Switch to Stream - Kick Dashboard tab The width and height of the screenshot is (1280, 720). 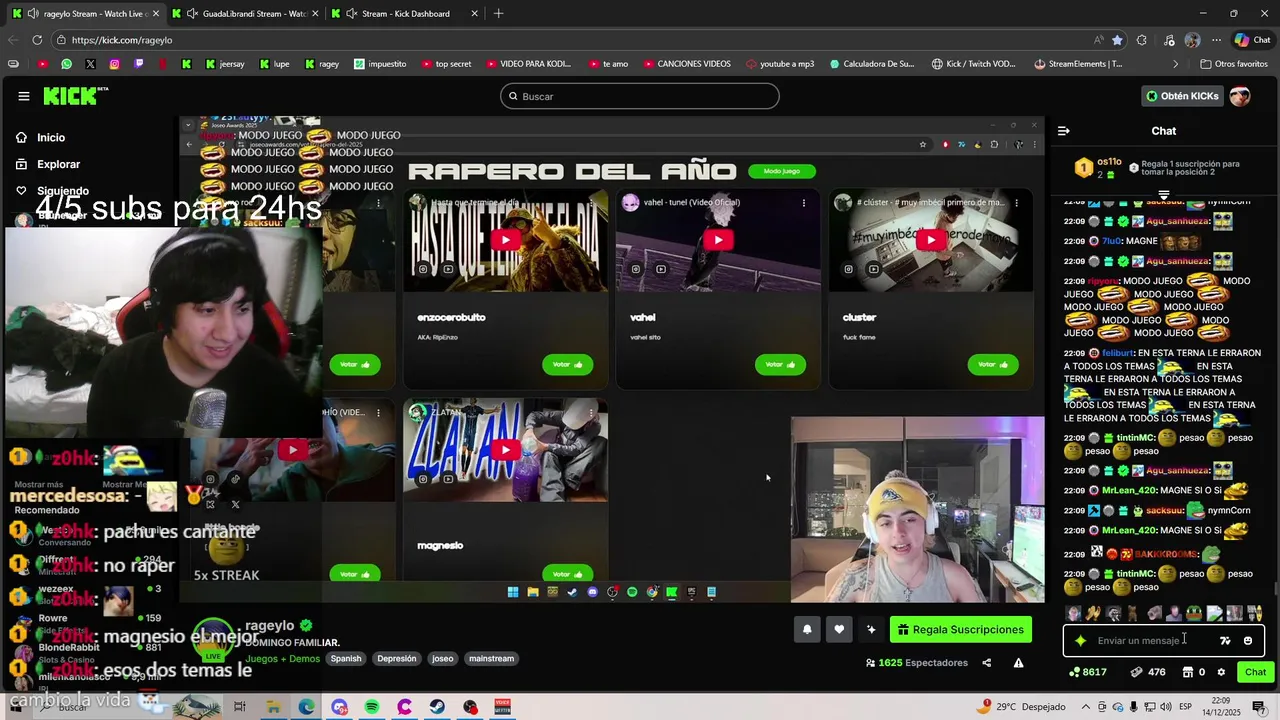pos(405,14)
